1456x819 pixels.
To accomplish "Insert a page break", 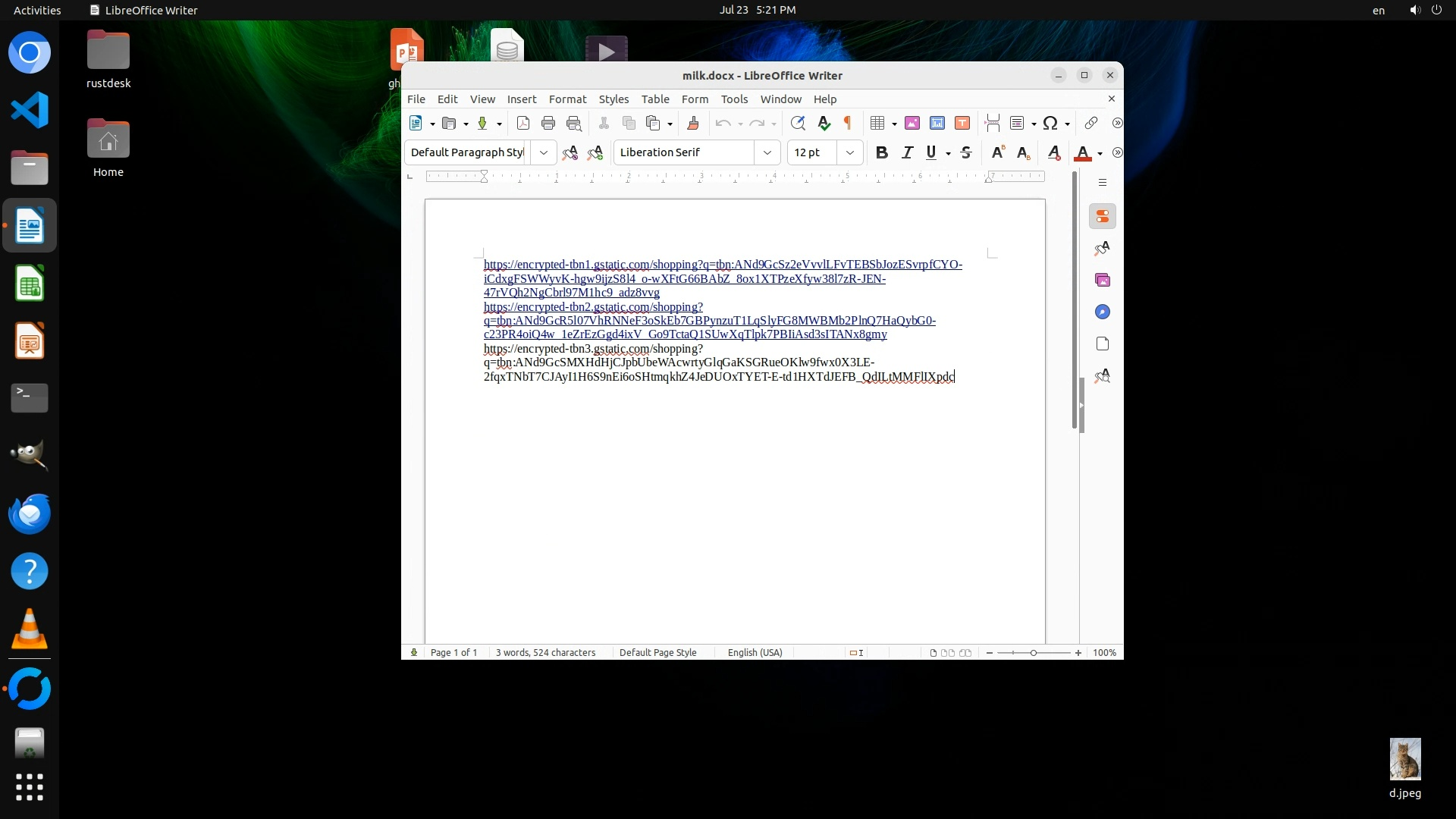I will point(992,123).
